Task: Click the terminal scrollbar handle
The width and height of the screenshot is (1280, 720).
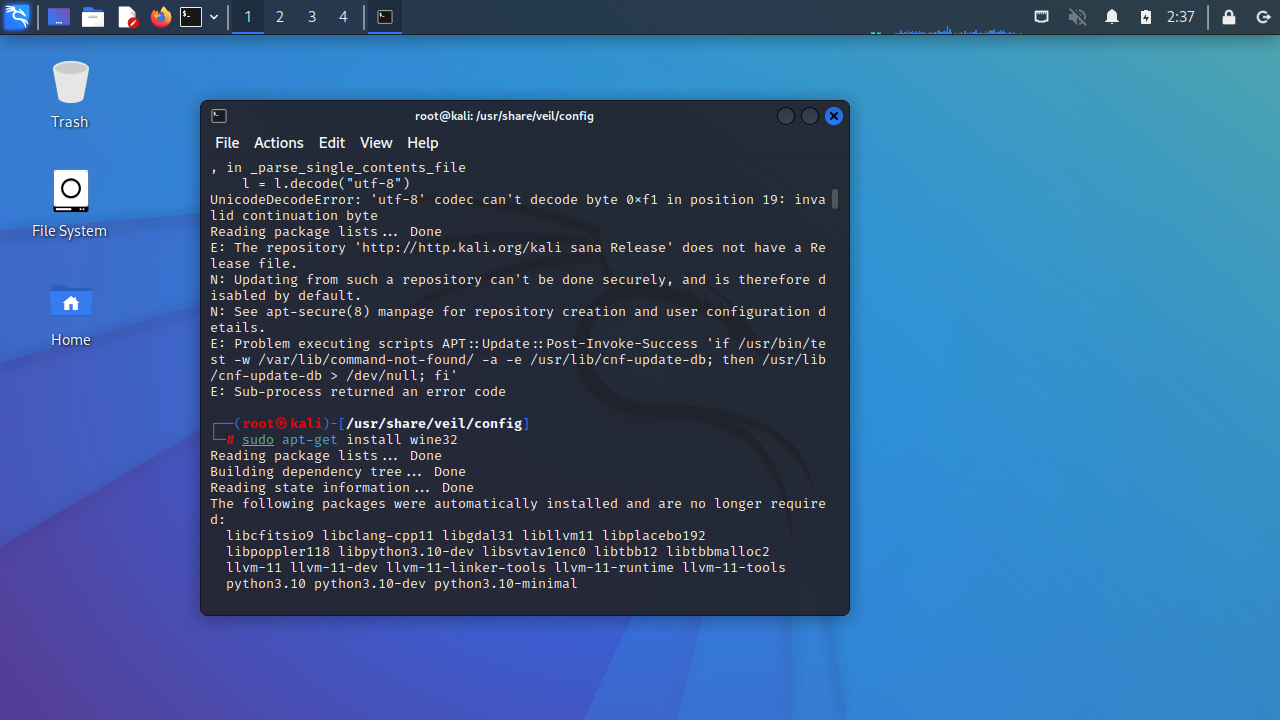Action: pyautogui.click(x=835, y=198)
